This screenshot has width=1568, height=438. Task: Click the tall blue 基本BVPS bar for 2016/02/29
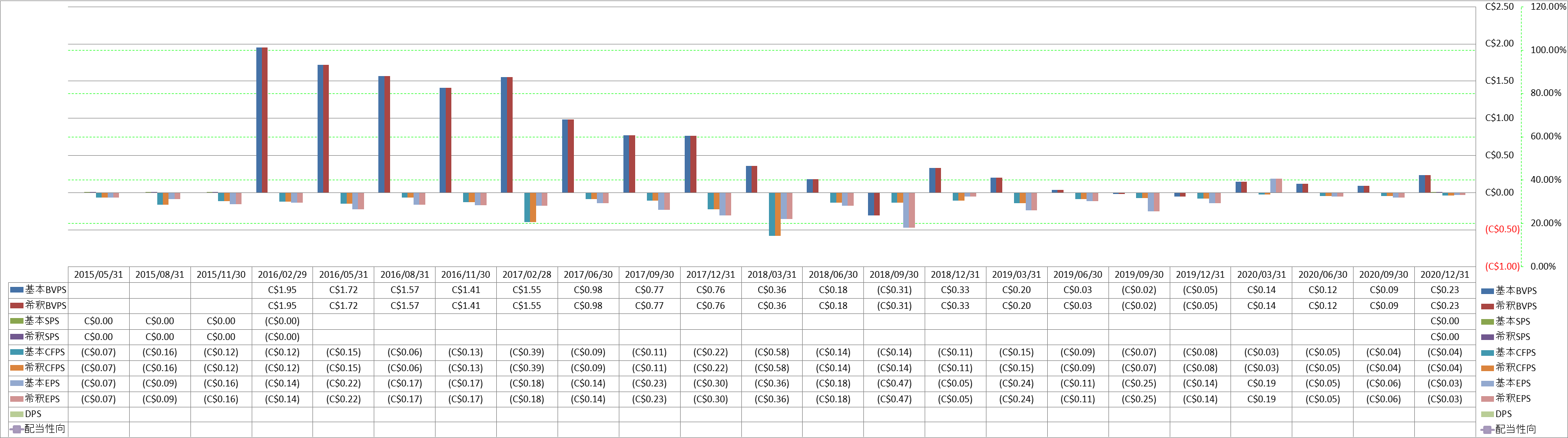(x=259, y=120)
